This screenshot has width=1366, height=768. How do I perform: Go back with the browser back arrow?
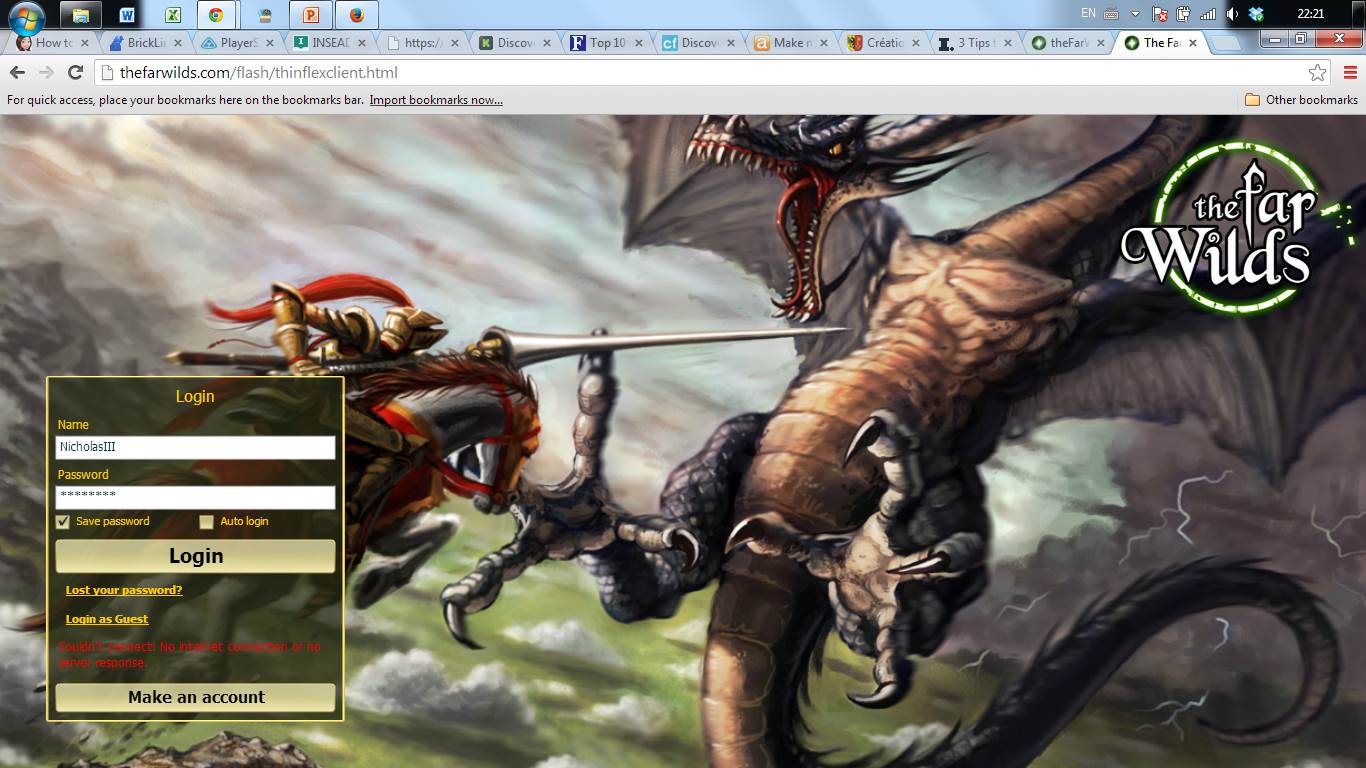(18, 72)
